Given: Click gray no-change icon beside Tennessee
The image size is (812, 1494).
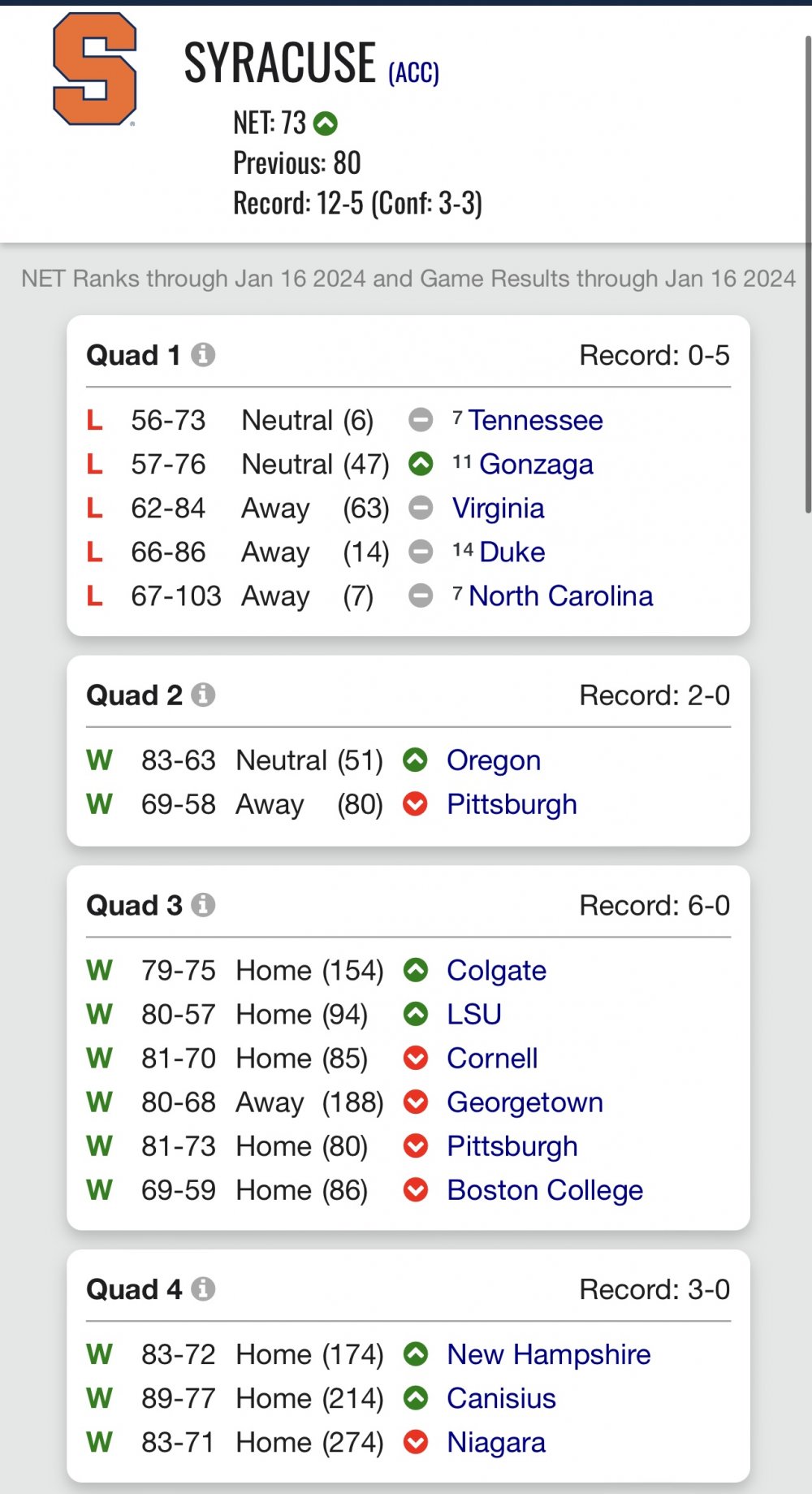Looking at the screenshot, I should [x=421, y=420].
